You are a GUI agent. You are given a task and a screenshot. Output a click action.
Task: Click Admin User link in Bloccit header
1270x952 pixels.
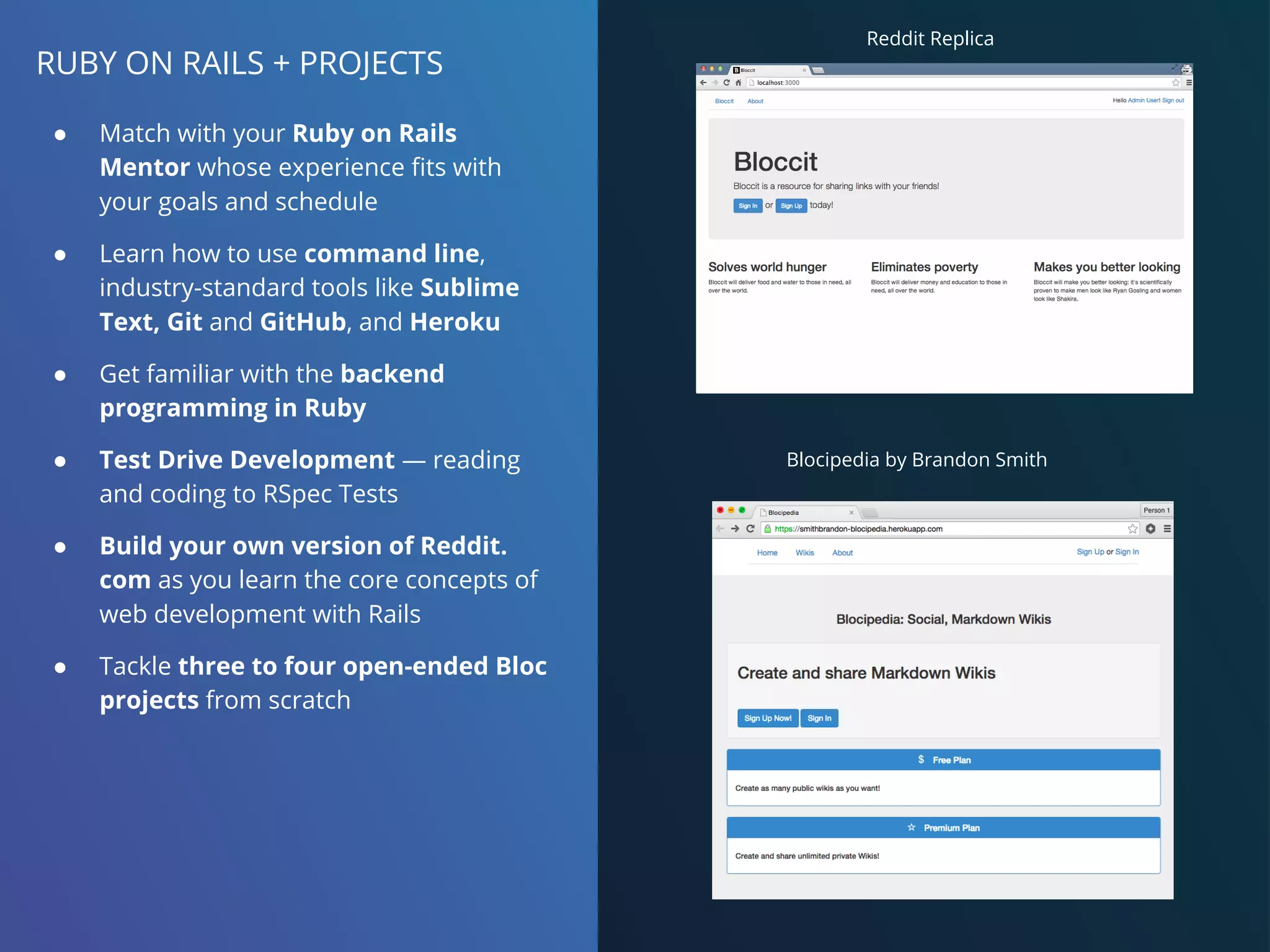(1143, 100)
